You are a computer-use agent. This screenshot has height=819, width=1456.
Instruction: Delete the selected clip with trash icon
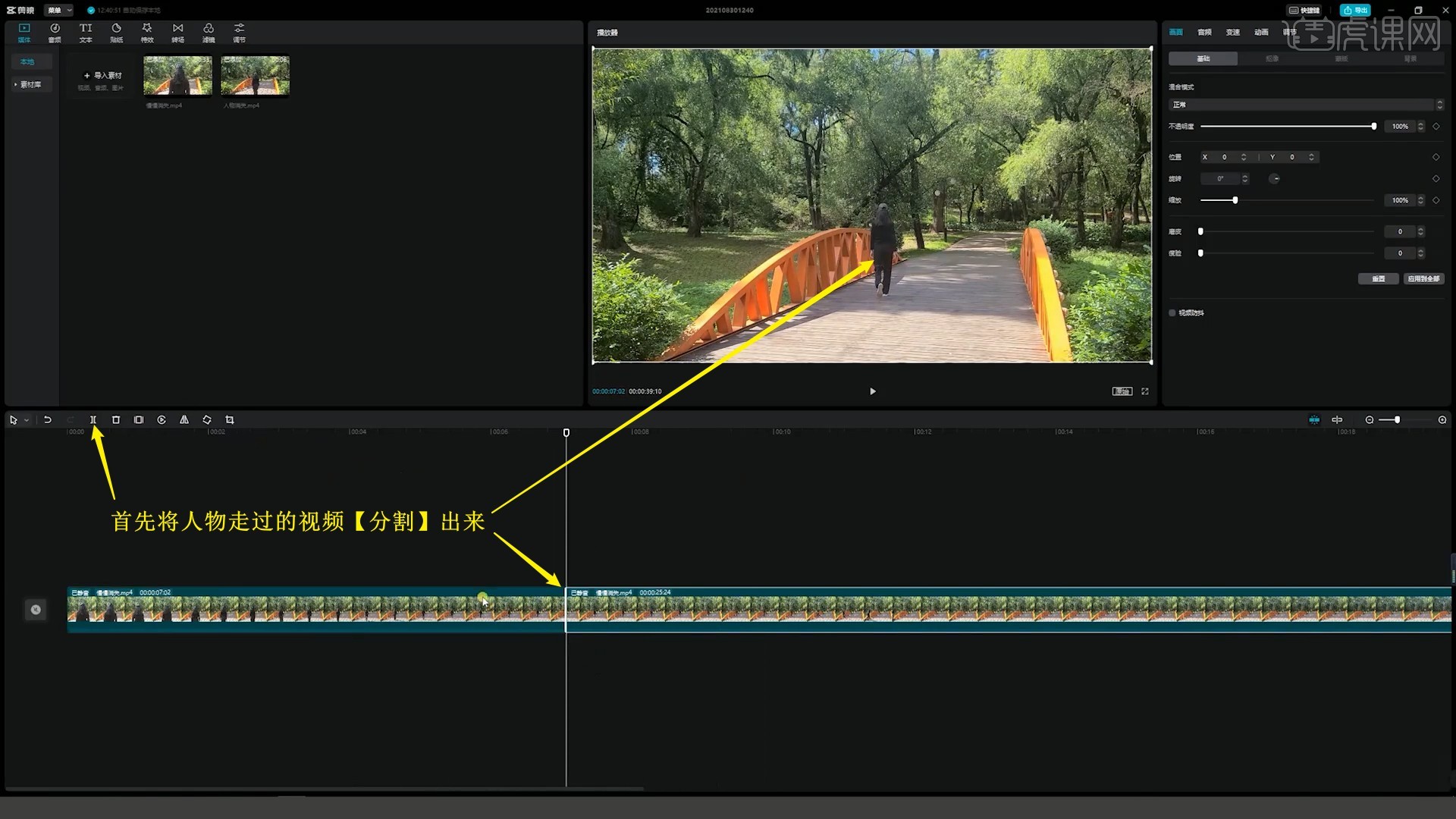[x=116, y=420]
